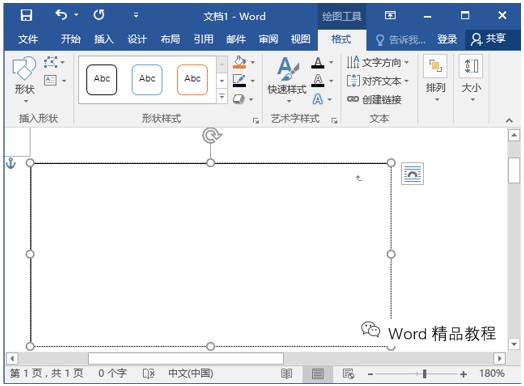The height and width of the screenshot is (386, 524).
Task: Click the Undo arrow icon
Action: tap(61, 15)
